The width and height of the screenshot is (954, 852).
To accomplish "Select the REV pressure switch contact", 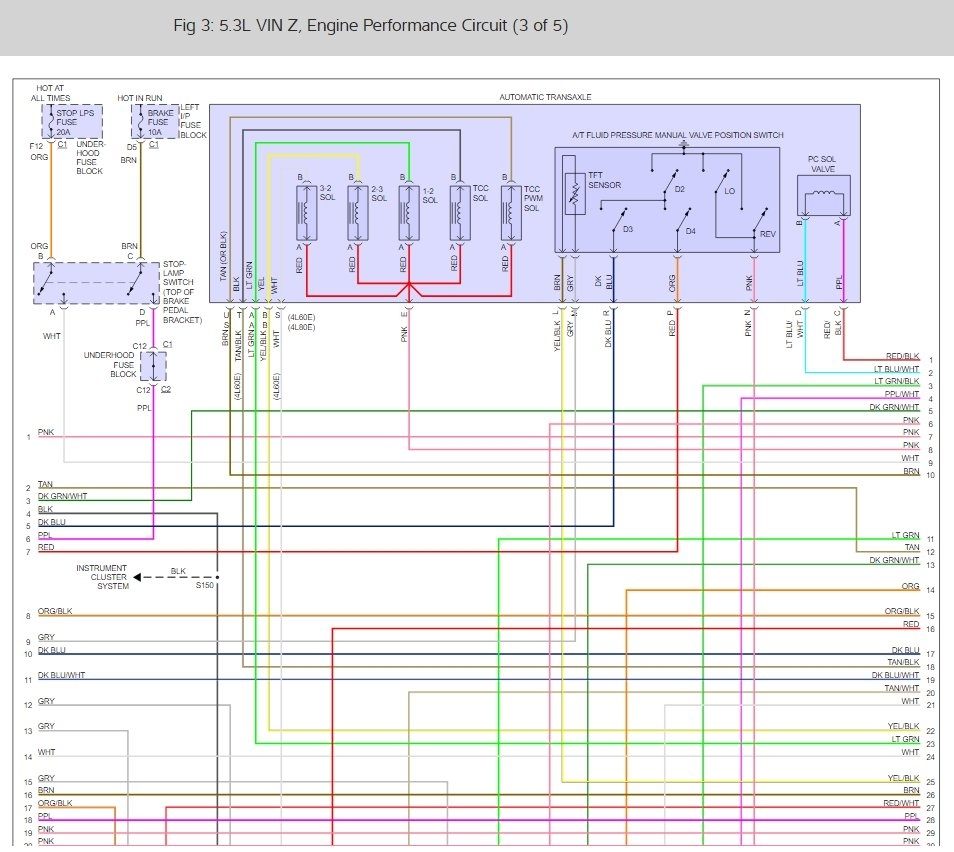I will click(760, 218).
